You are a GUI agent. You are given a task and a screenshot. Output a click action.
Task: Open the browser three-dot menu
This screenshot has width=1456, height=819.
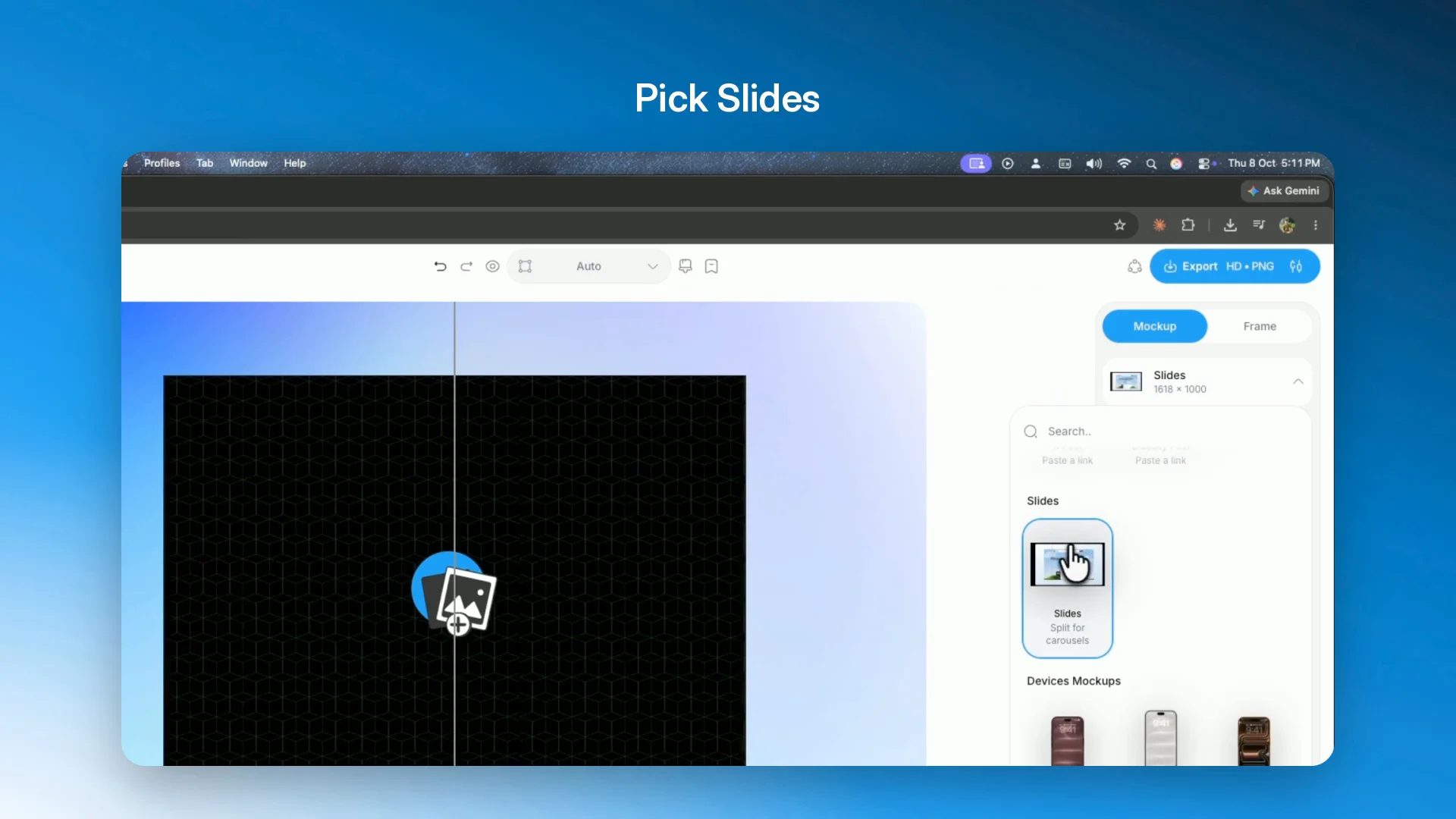click(x=1316, y=225)
